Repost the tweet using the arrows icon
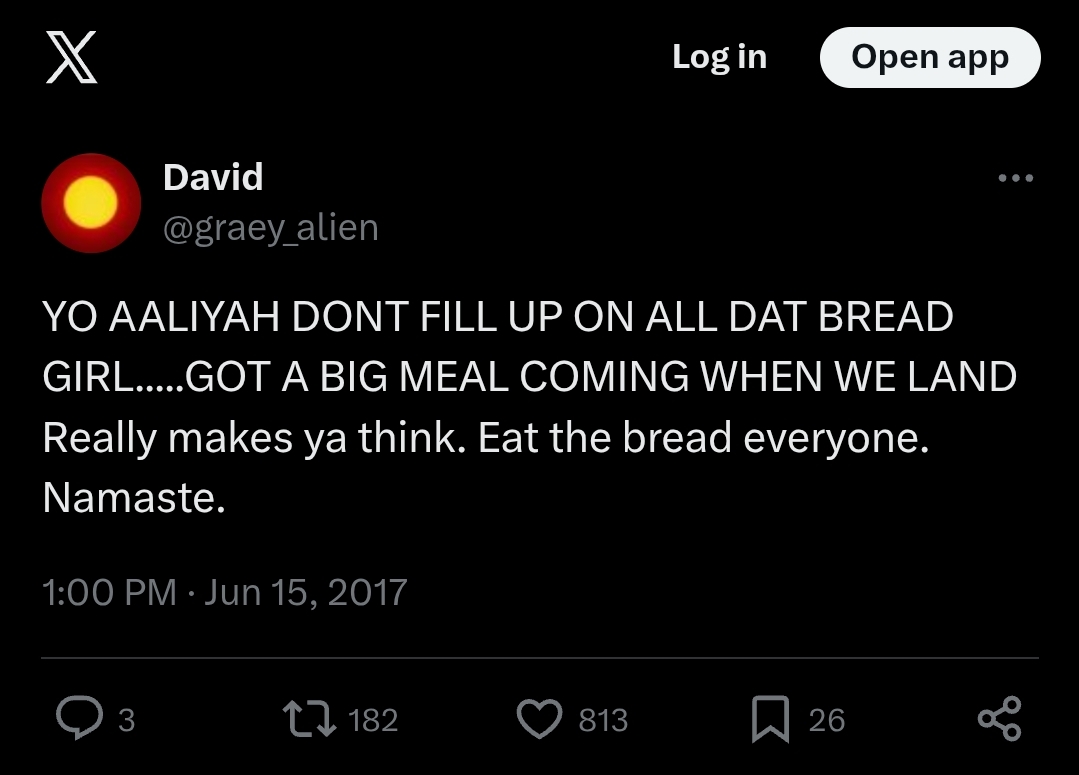The height and width of the screenshot is (775, 1079). 310,719
